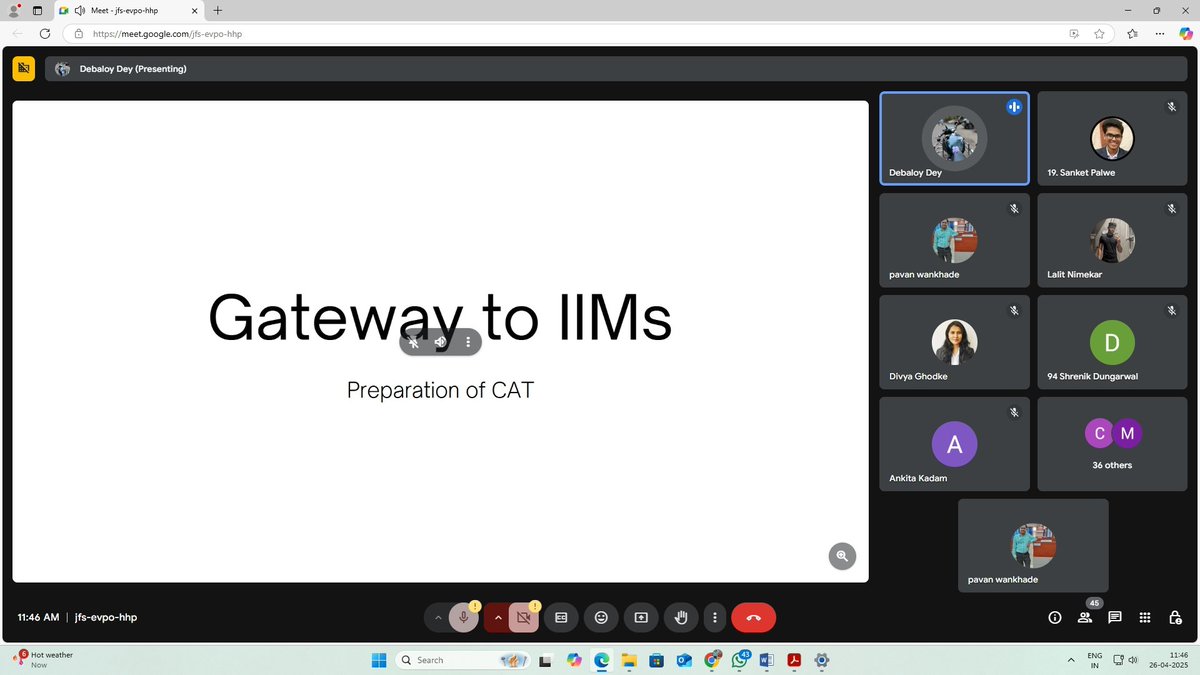This screenshot has width=1200, height=675.
Task: Click the taskbar Search box
Action: pyautogui.click(x=463, y=660)
